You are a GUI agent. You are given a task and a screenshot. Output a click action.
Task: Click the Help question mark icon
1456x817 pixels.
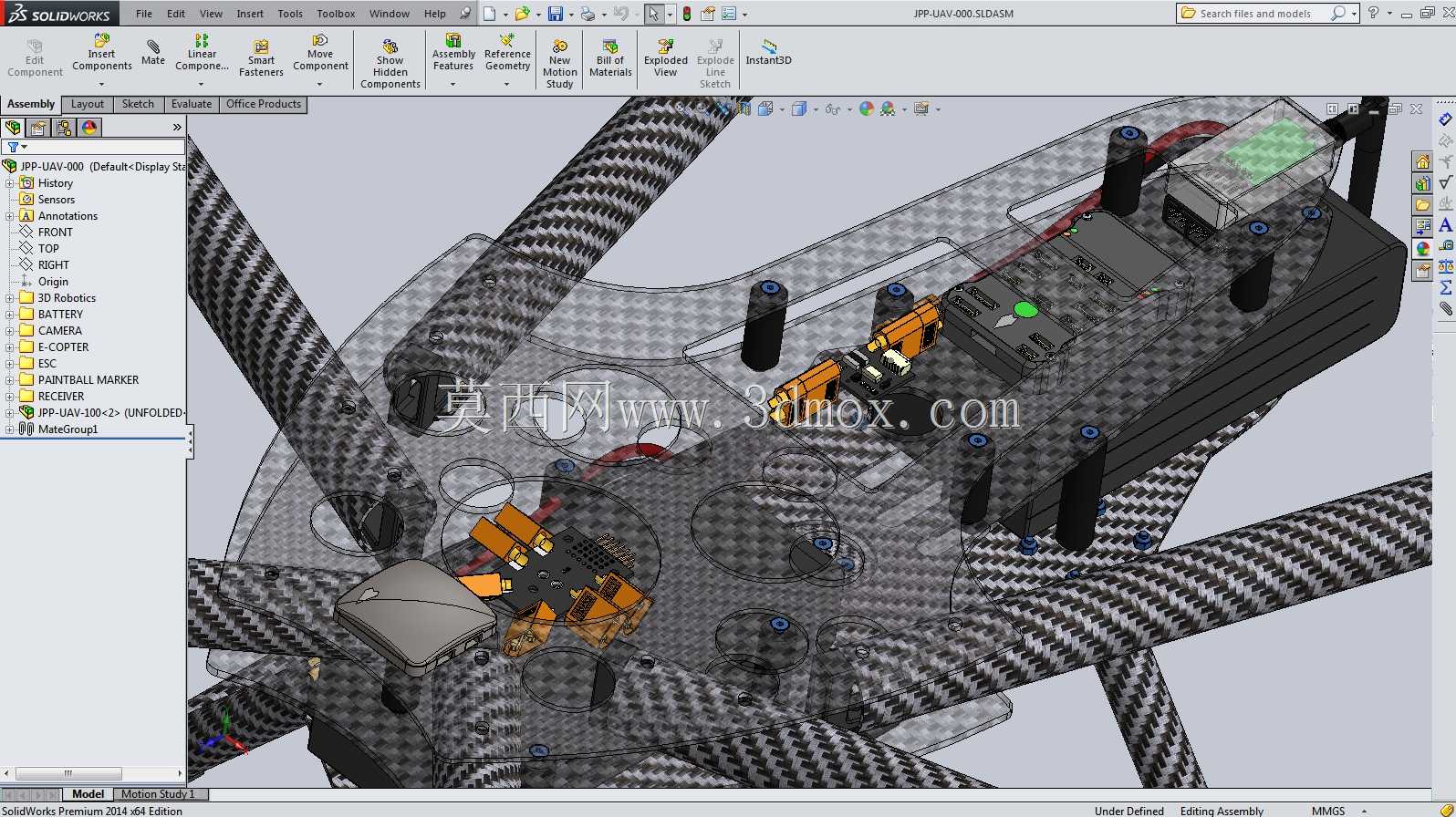pos(1373,13)
